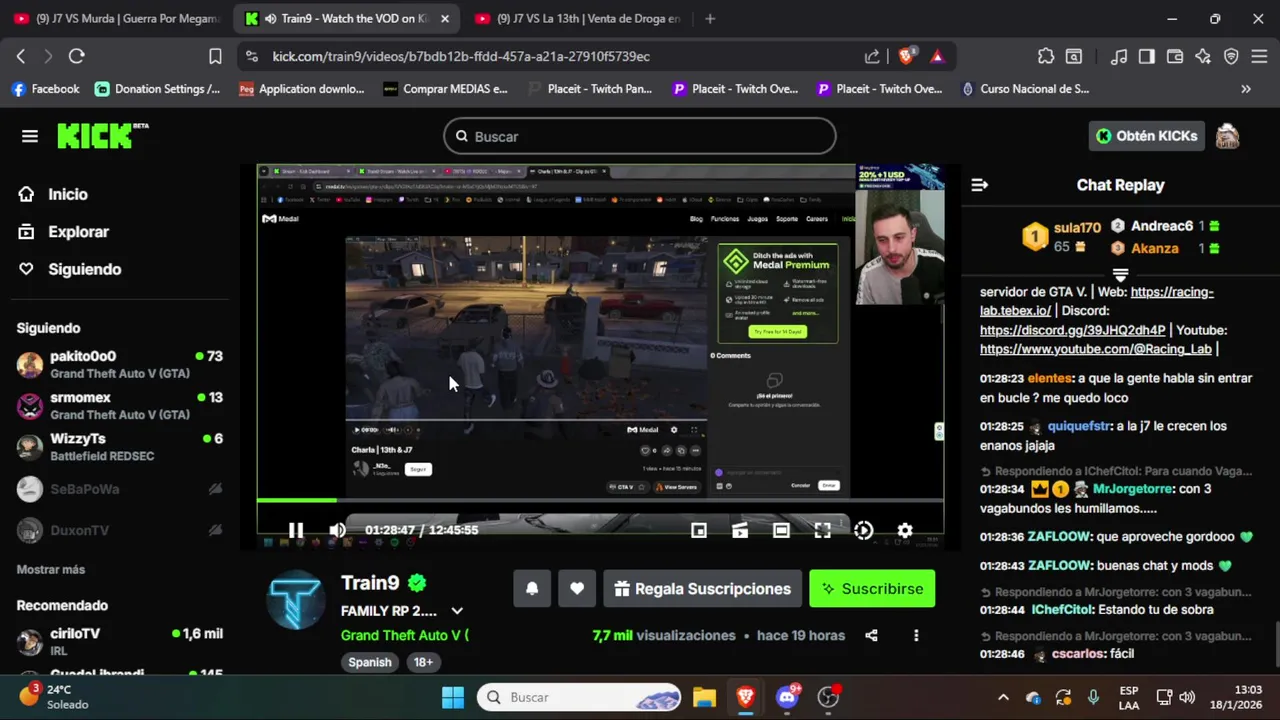
Task: Open video player settings gear
Action: pyautogui.click(x=905, y=530)
